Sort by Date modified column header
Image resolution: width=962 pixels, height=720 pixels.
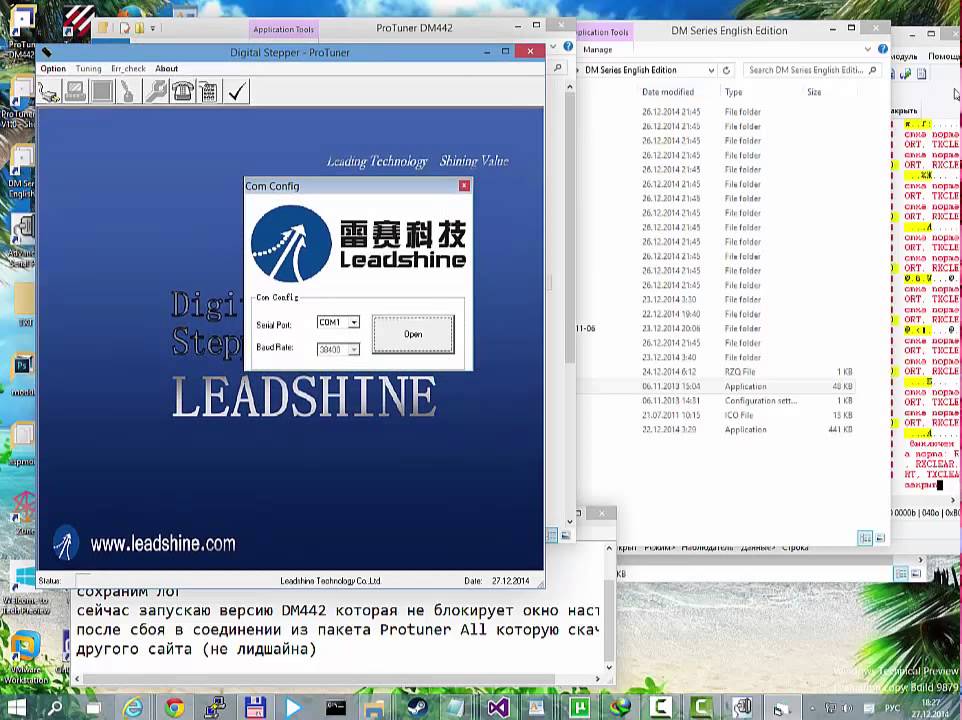coord(668,92)
